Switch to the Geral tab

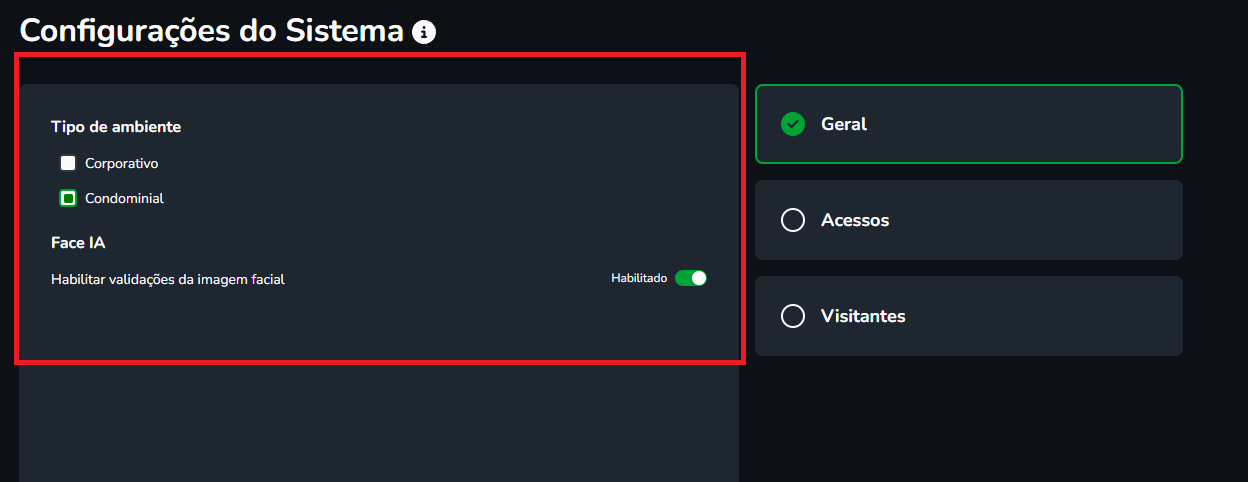pos(968,124)
